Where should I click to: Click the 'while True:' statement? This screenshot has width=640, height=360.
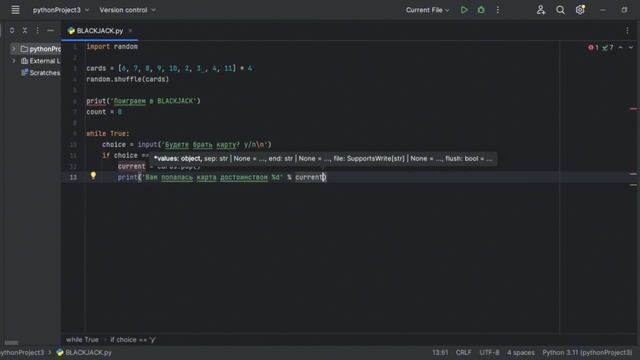(x=108, y=133)
